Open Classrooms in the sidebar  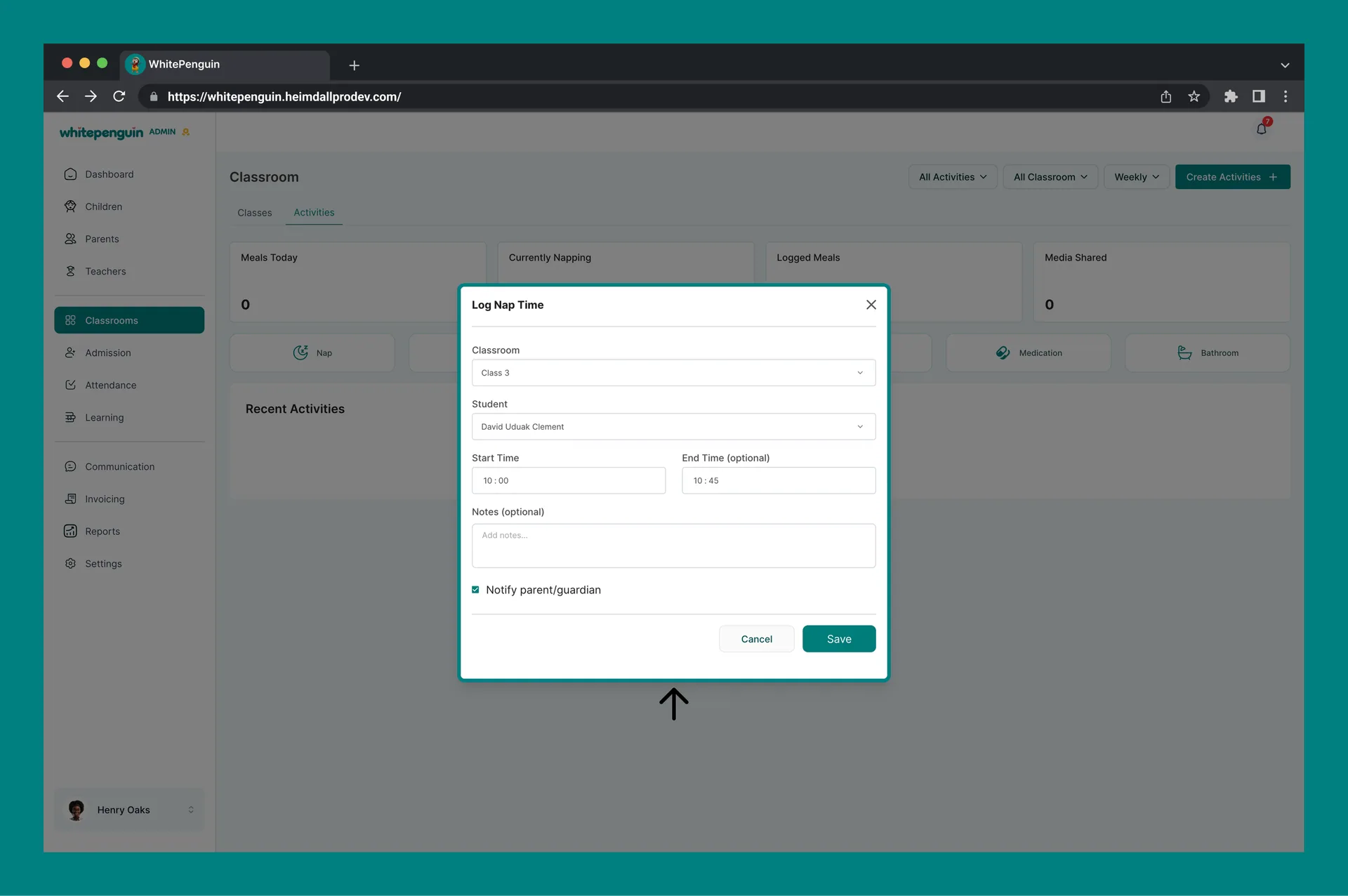tap(129, 320)
